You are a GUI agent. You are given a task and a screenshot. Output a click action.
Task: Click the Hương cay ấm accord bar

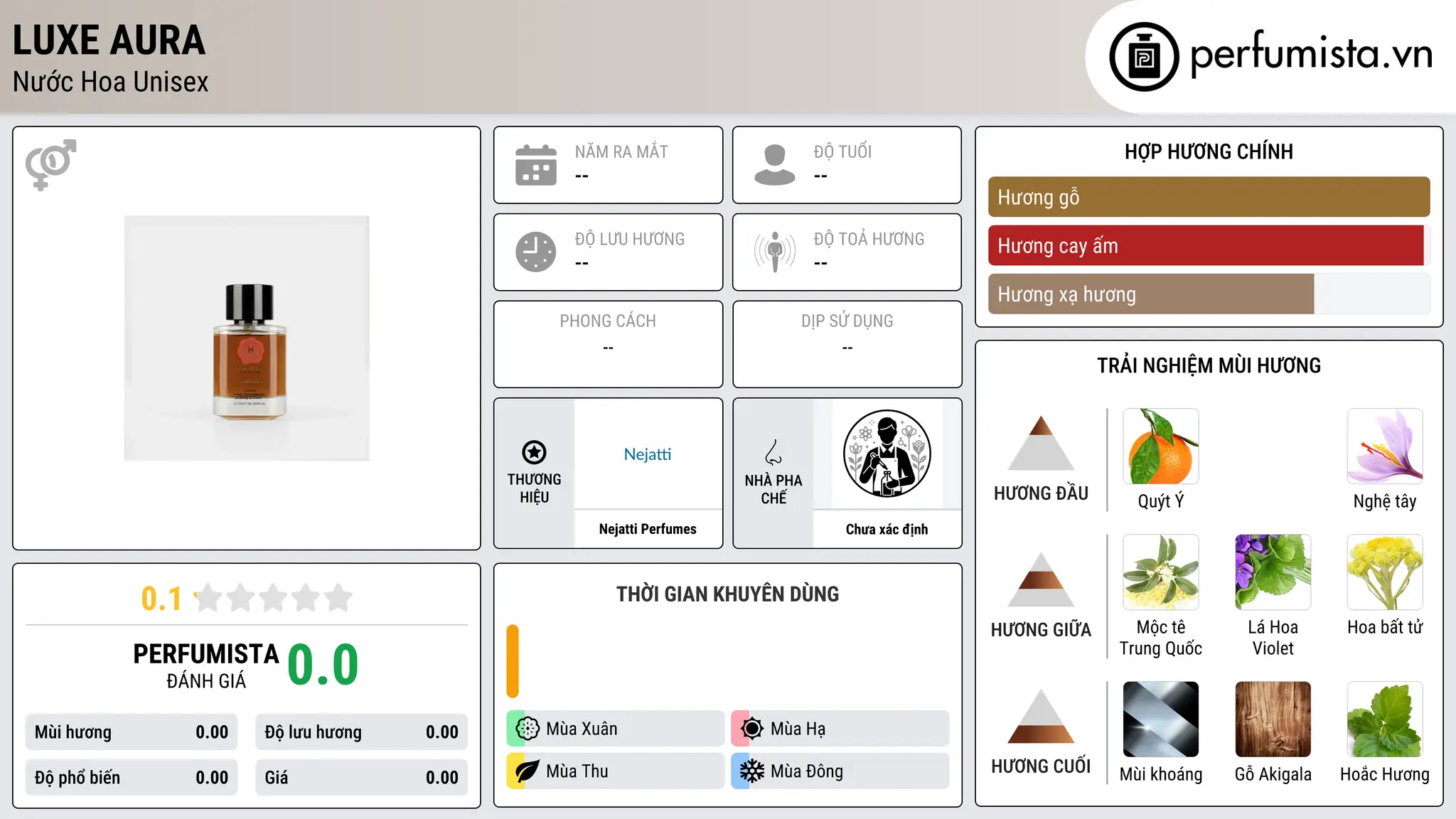[1209, 246]
